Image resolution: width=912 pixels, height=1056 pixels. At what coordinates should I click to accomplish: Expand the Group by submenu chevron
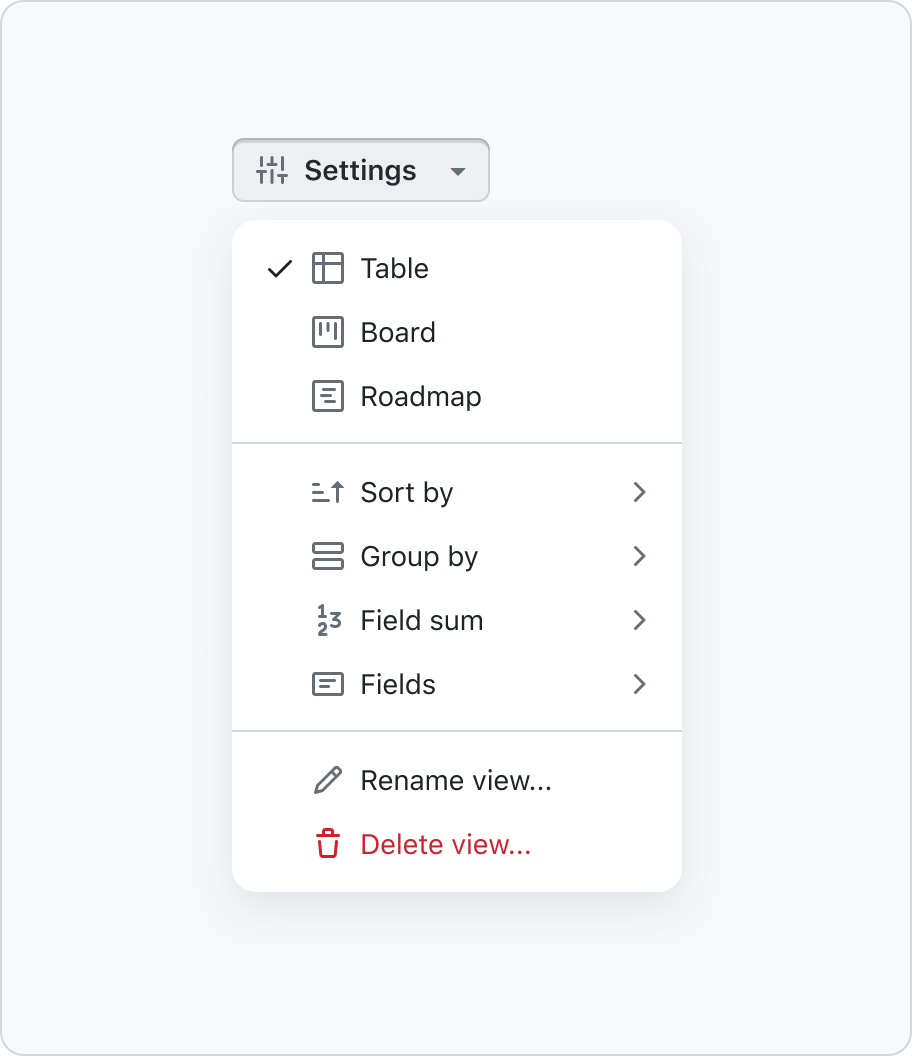pyautogui.click(x=639, y=556)
